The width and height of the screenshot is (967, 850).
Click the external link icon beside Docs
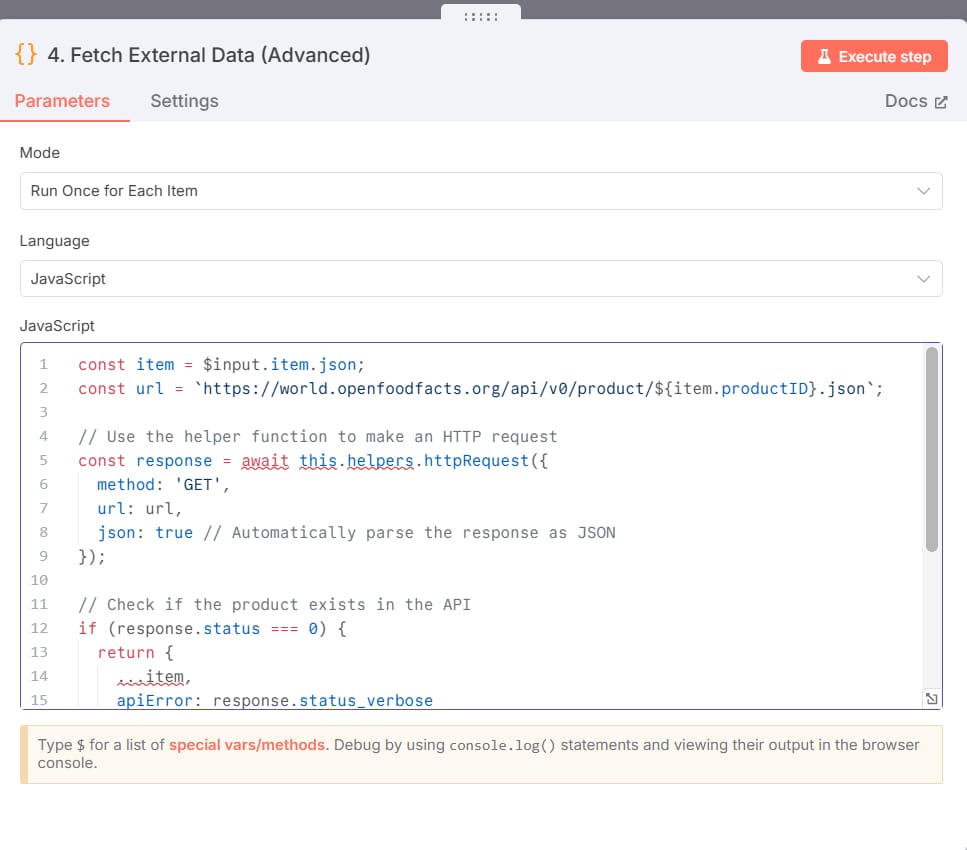[x=940, y=102]
